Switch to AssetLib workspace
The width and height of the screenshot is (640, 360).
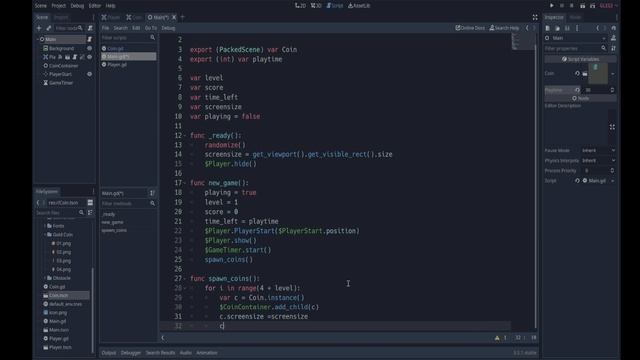[359, 6]
